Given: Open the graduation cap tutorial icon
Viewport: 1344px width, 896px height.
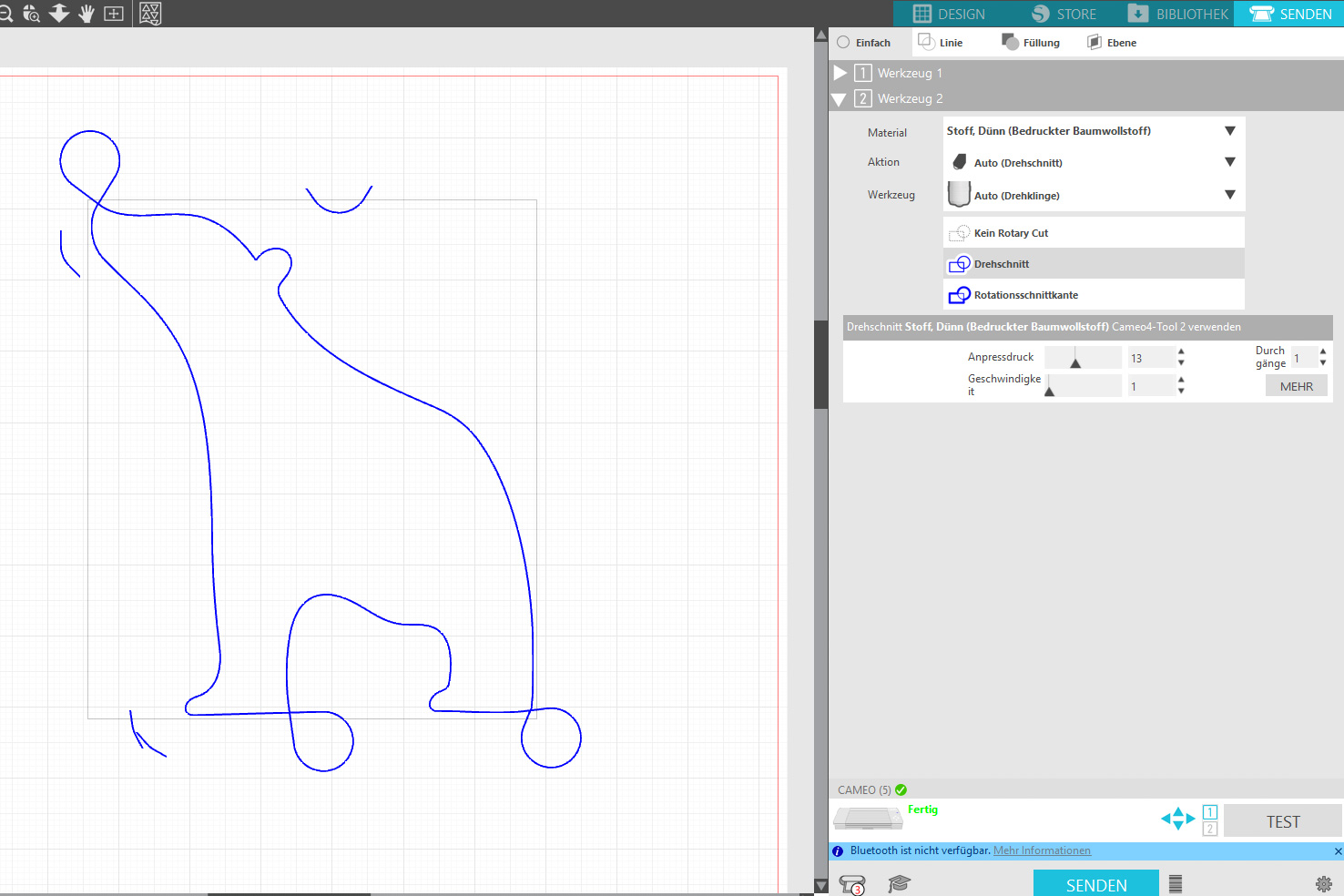Looking at the screenshot, I should click(899, 883).
